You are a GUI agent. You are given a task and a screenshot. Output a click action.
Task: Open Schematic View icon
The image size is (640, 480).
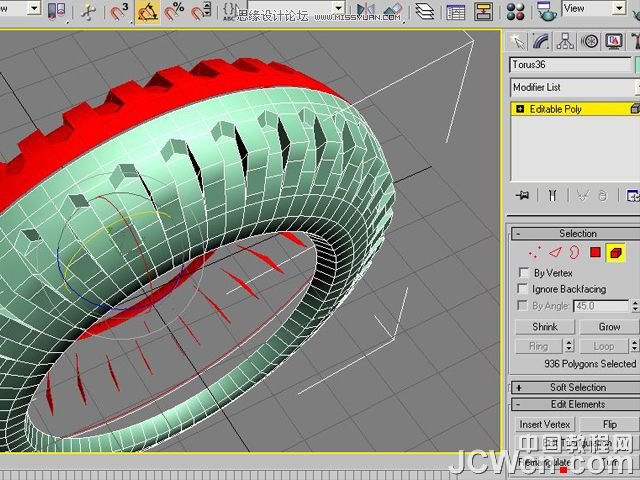pyautogui.click(x=483, y=12)
